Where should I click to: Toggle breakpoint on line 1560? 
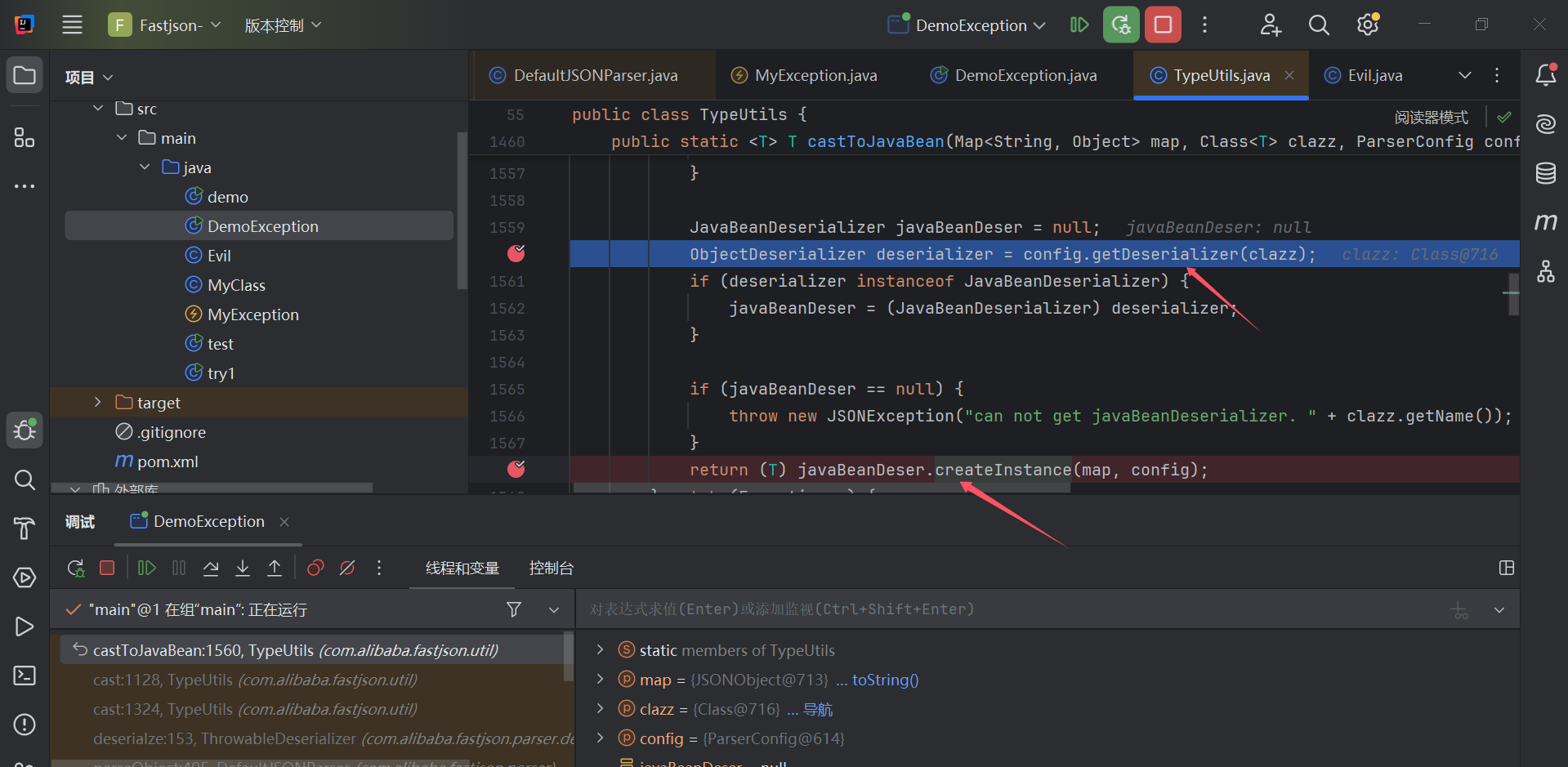[516, 254]
